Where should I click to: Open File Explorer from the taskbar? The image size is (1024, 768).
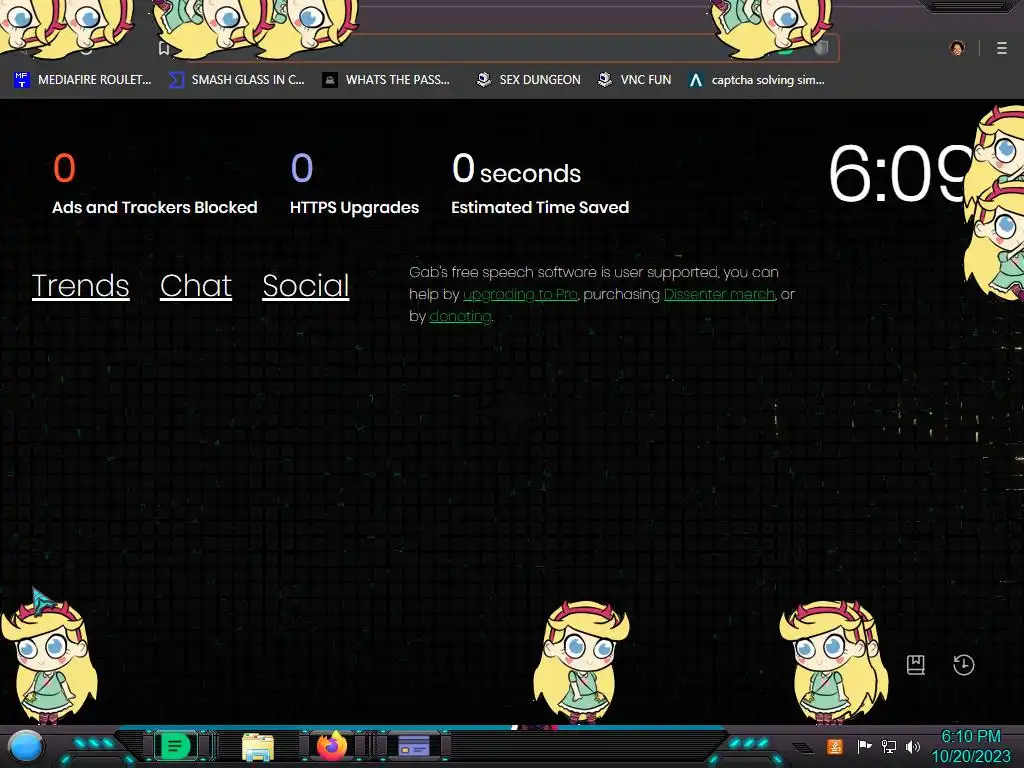[x=258, y=746]
